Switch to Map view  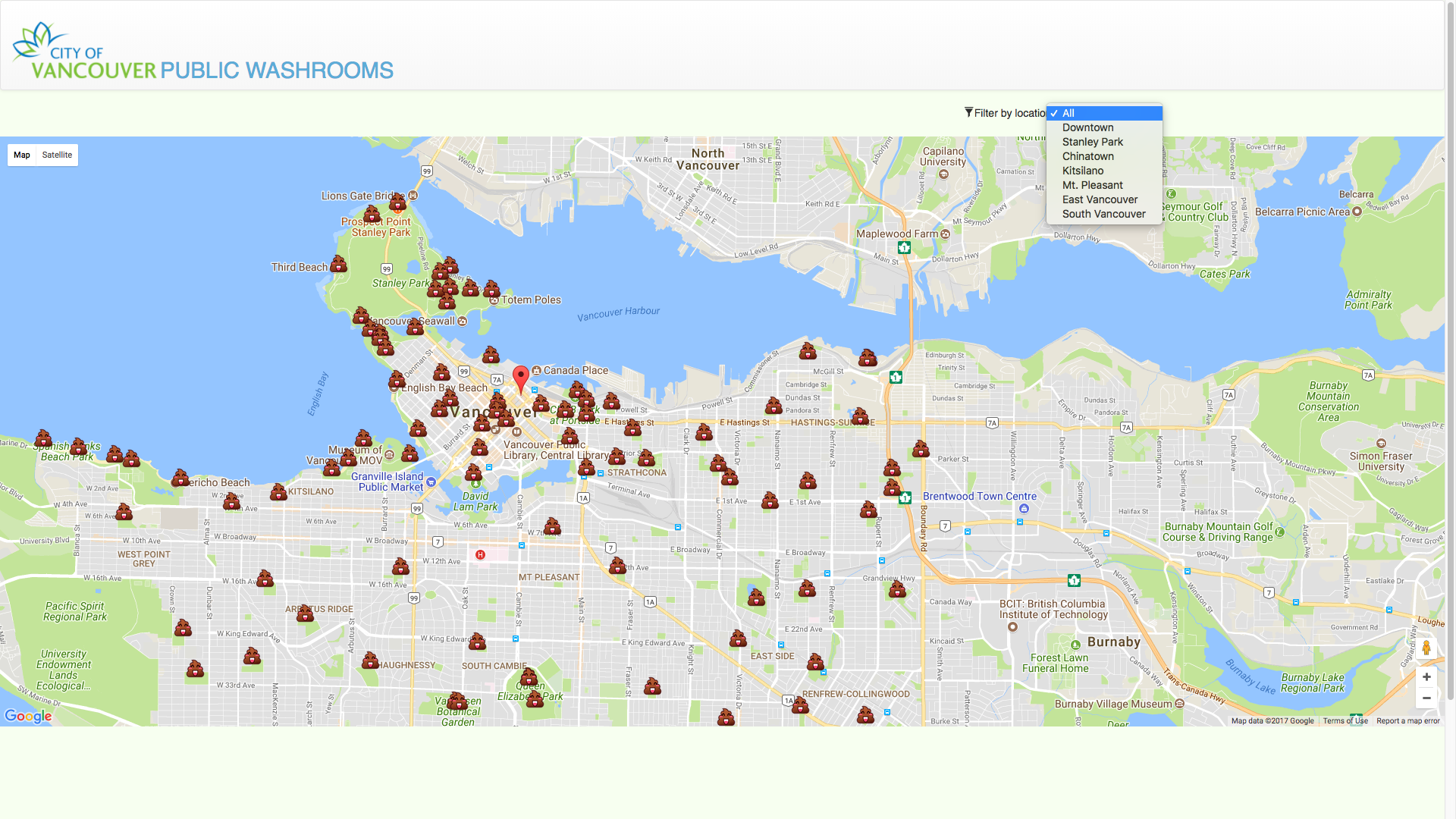pos(22,155)
